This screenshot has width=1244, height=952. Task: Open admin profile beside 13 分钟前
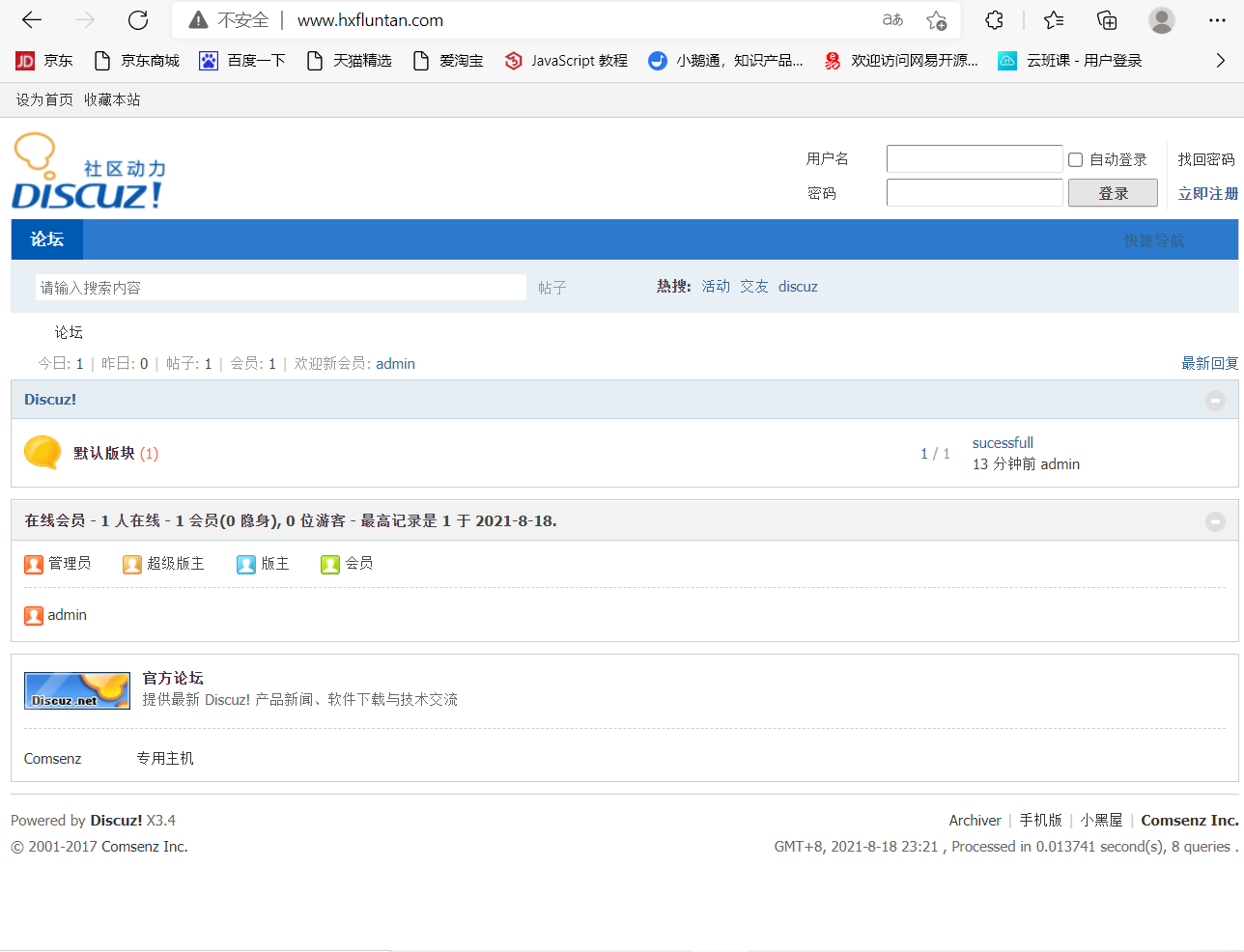tap(1060, 464)
